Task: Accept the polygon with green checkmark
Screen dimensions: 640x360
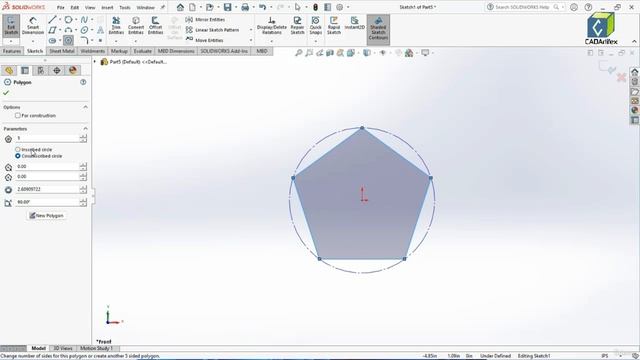Action: [6, 93]
